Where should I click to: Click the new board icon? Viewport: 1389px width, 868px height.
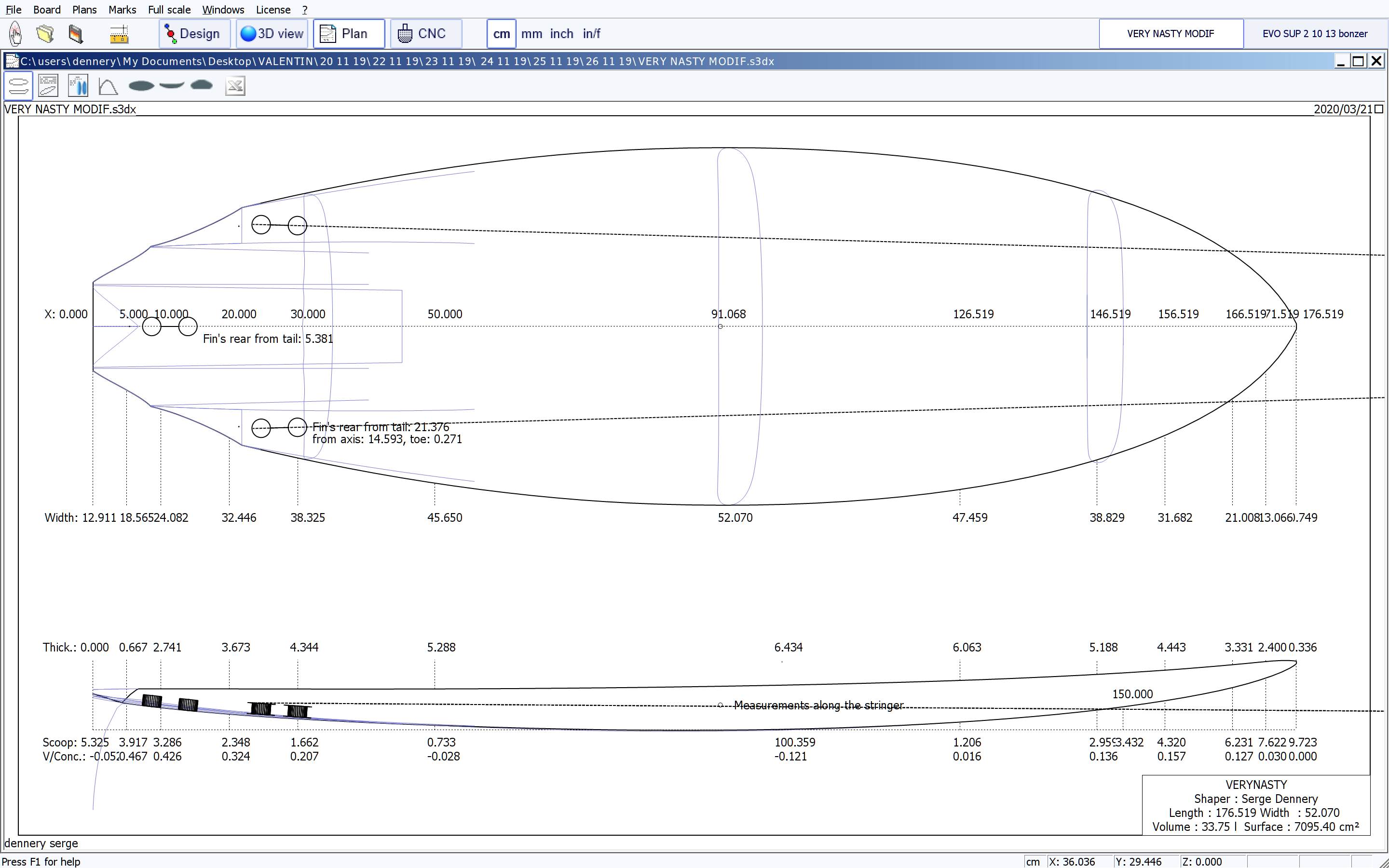15,33
